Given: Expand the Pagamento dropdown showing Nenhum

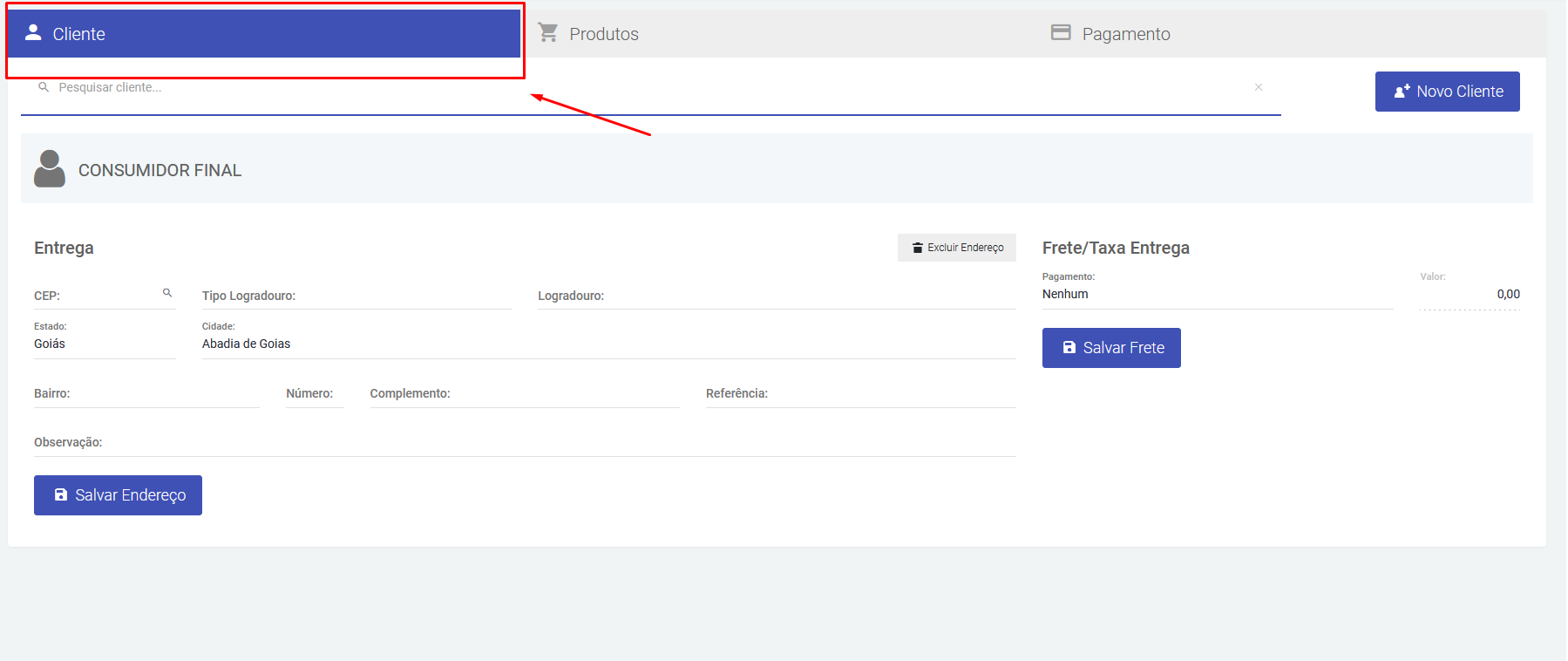Looking at the screenshot, I should click(x=1216, y=295).
